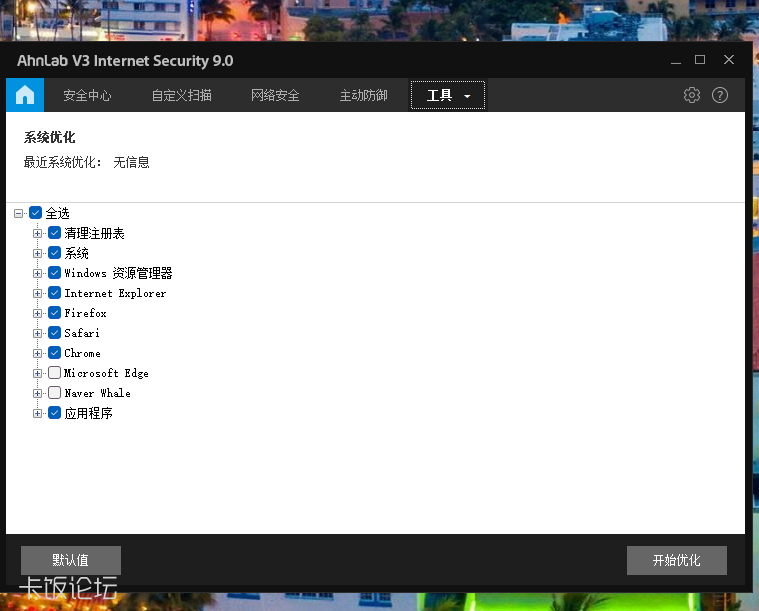This screenshot has height=611, width=759.
Task: Enable the Microsoft Edge checkbox
Action: (x=55, y=373)
